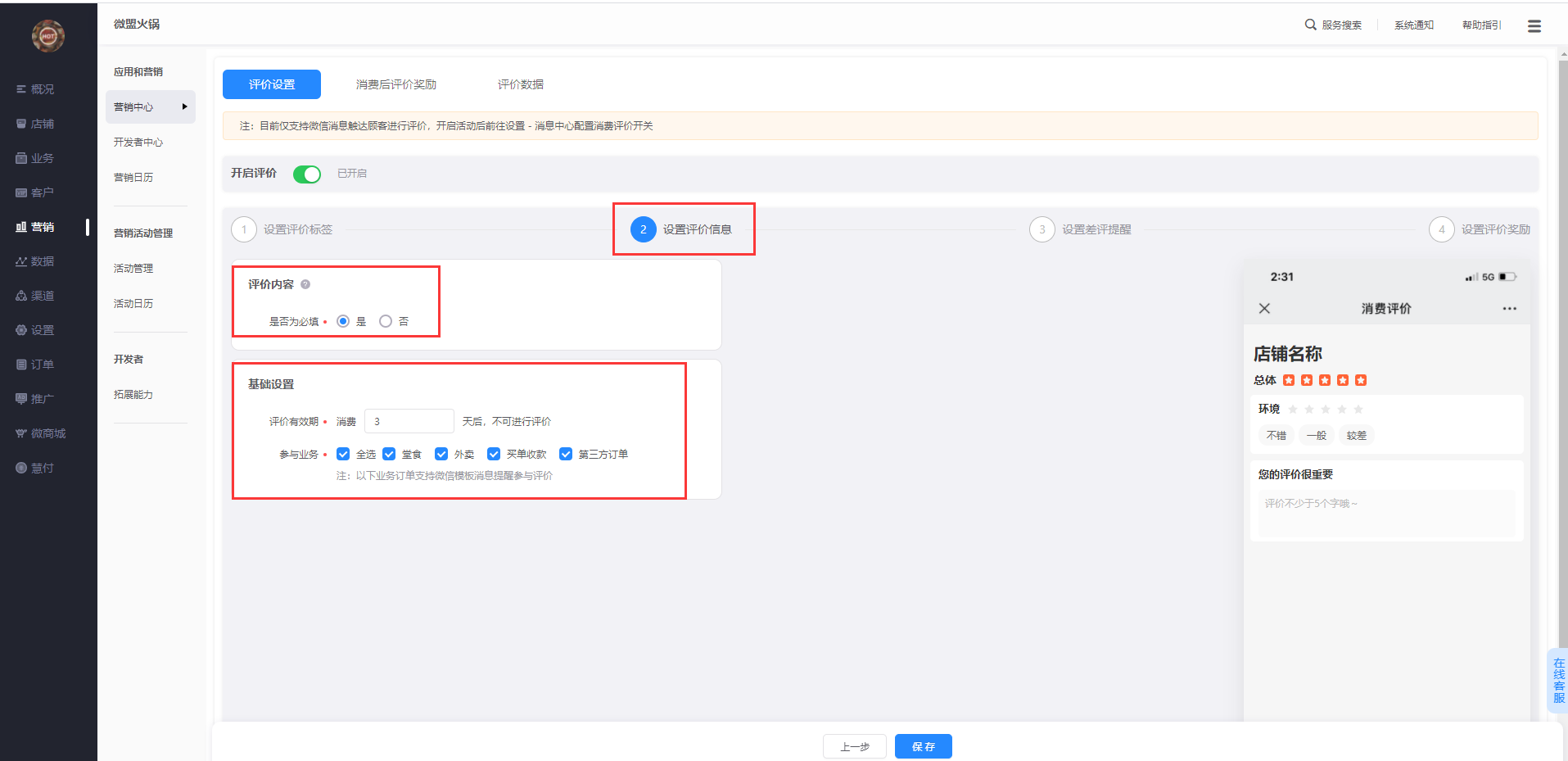The image size is (1568, 761).
Task: Click the review text area in preview
Action: coord(1386,514)
